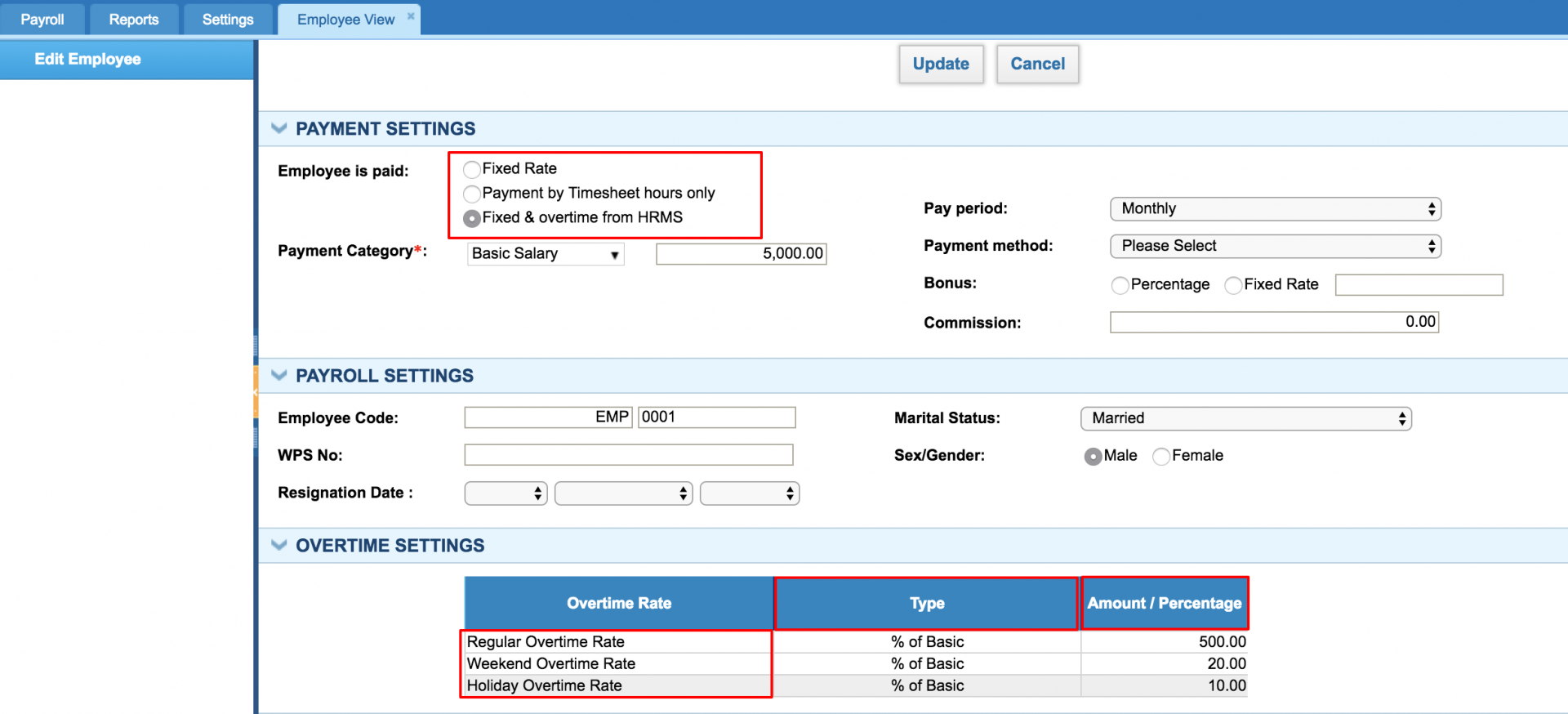Click the PAYMENT SETTINGS section heading
The width and height of the screenshot is (1568, 714).
click(385, 129)
